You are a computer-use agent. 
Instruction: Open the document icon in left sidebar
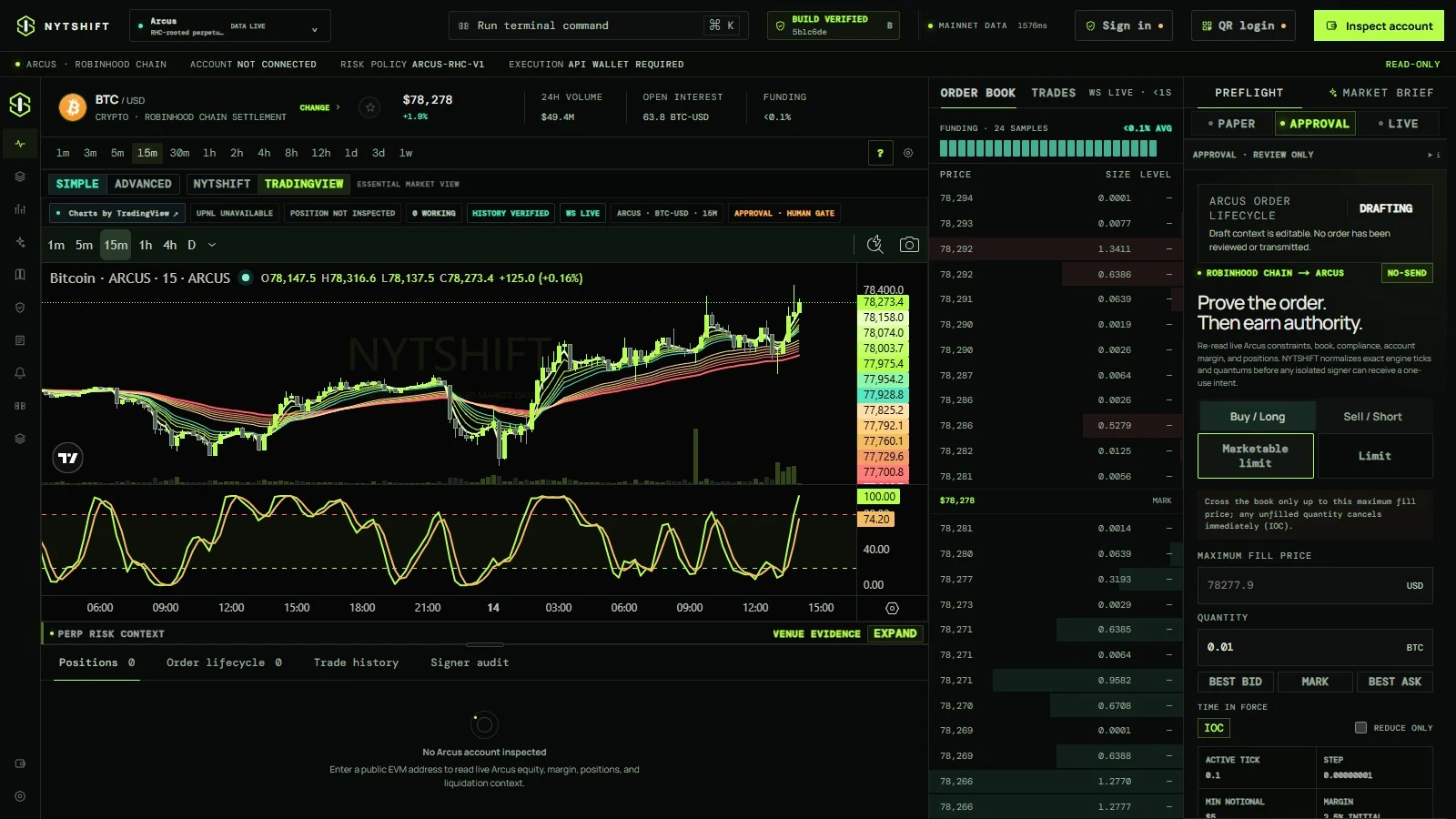coord(20,340)
